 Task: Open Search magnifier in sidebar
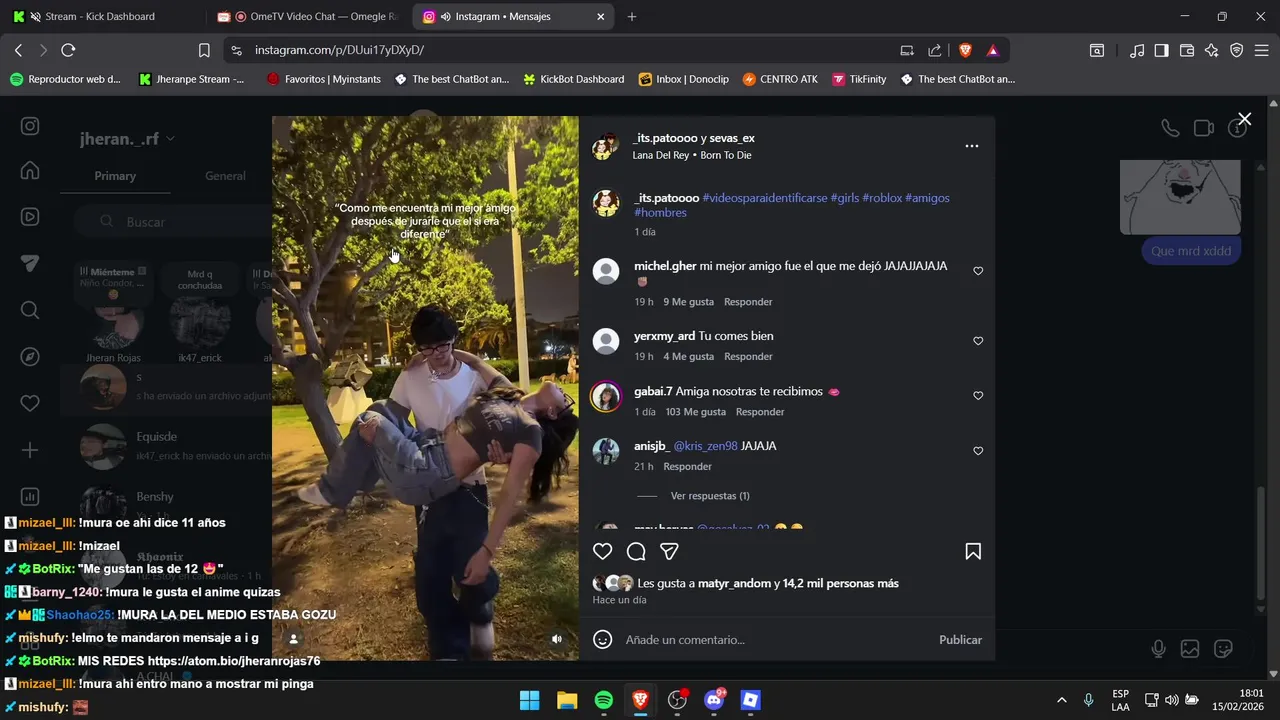point(30,310)
